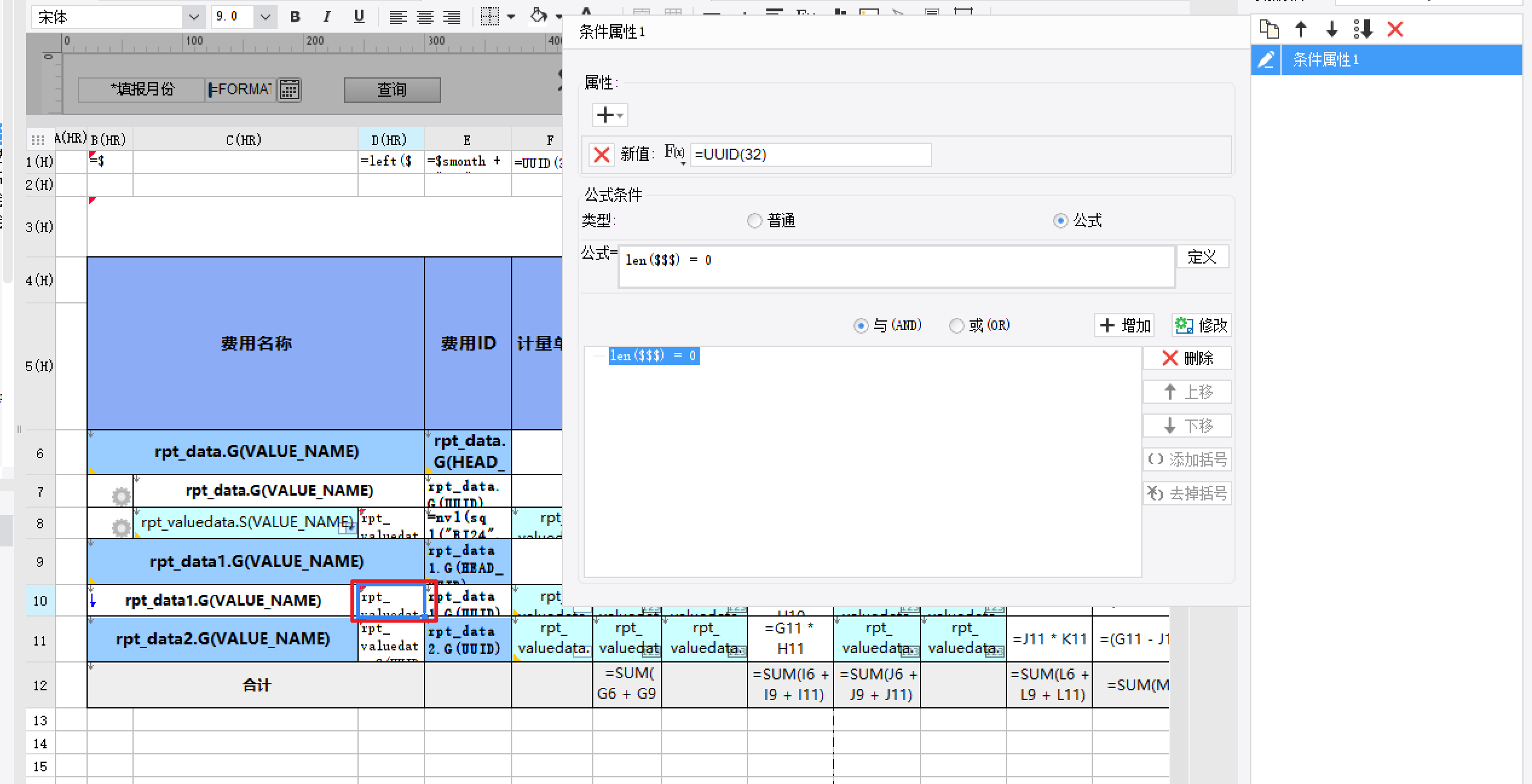Click the 新值 formula input field

click(810, 155)
